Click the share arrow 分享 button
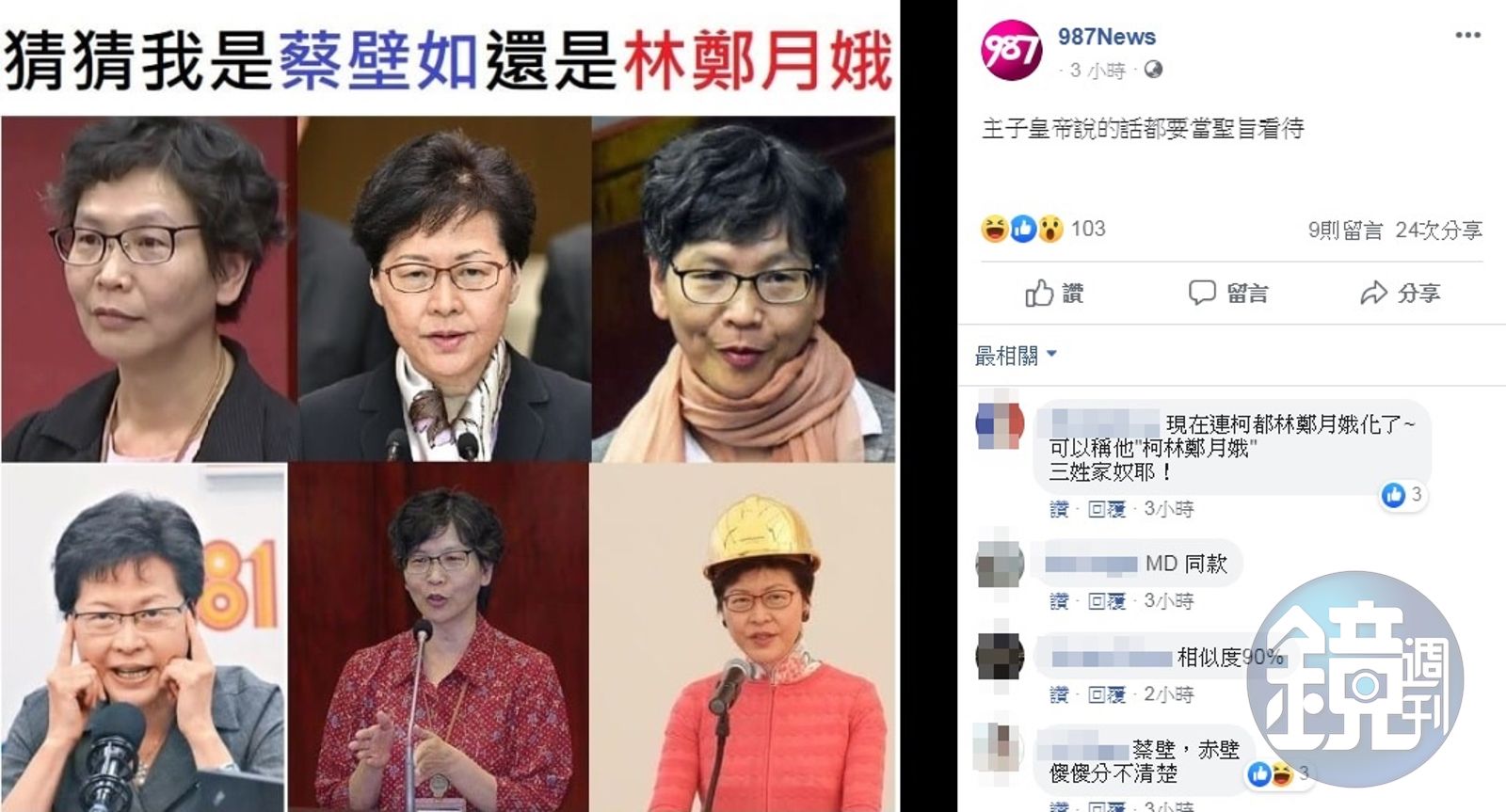The width and height of the screenshot is (1506, 812). 1401,294
